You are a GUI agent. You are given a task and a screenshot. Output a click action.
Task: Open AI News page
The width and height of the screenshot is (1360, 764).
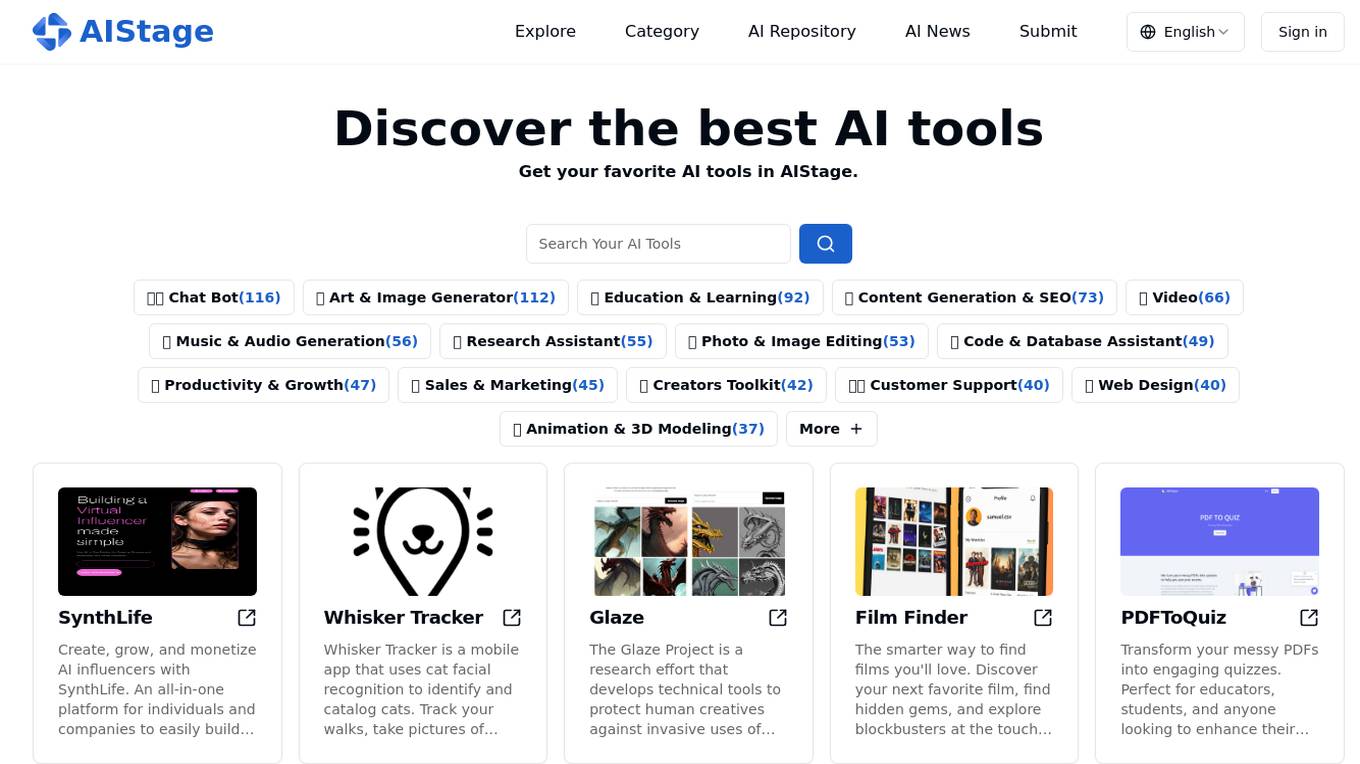pos(937,32)
